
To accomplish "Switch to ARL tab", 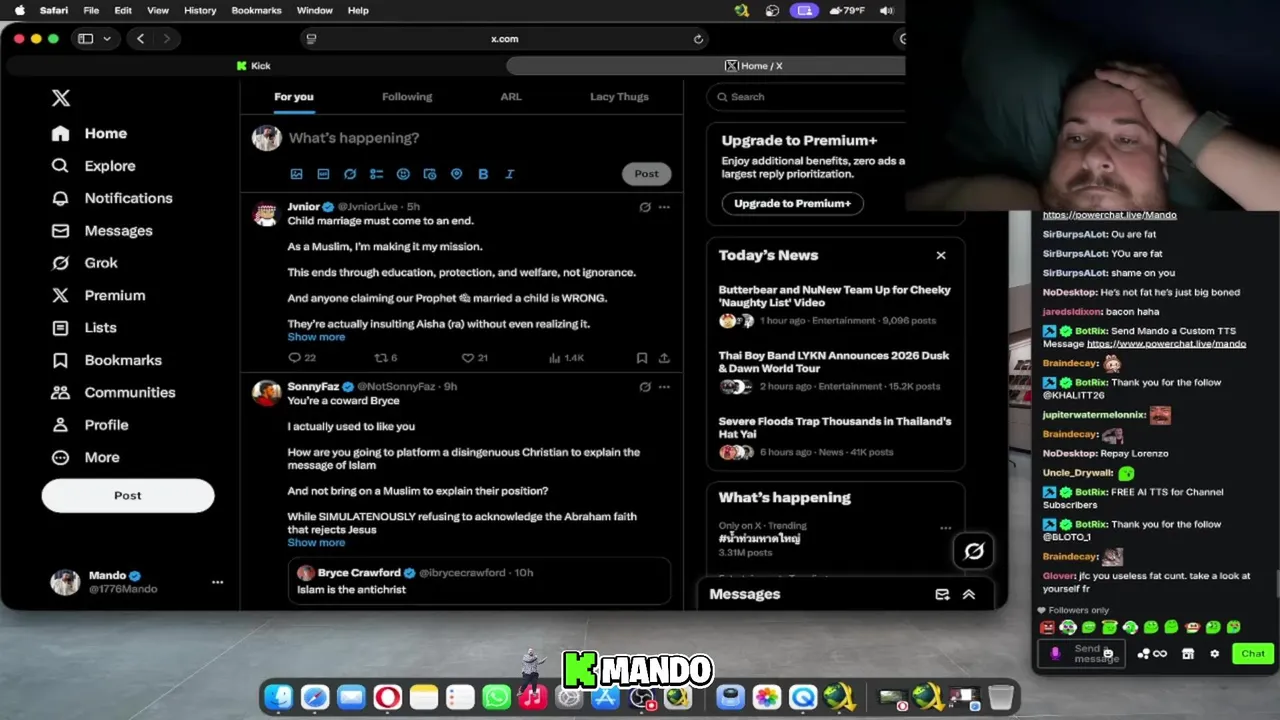I will (511, 97).
